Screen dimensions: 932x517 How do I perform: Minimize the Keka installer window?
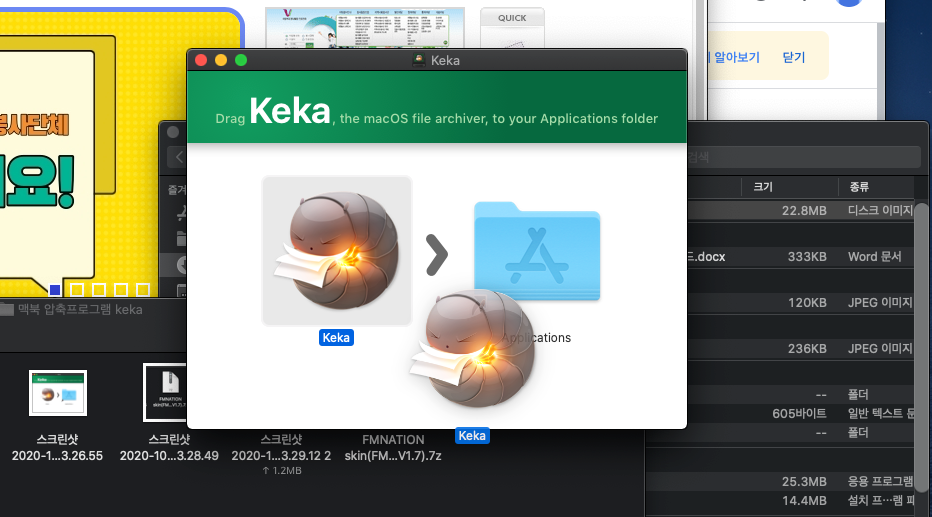pyautogui.click(x=221, y=60)
